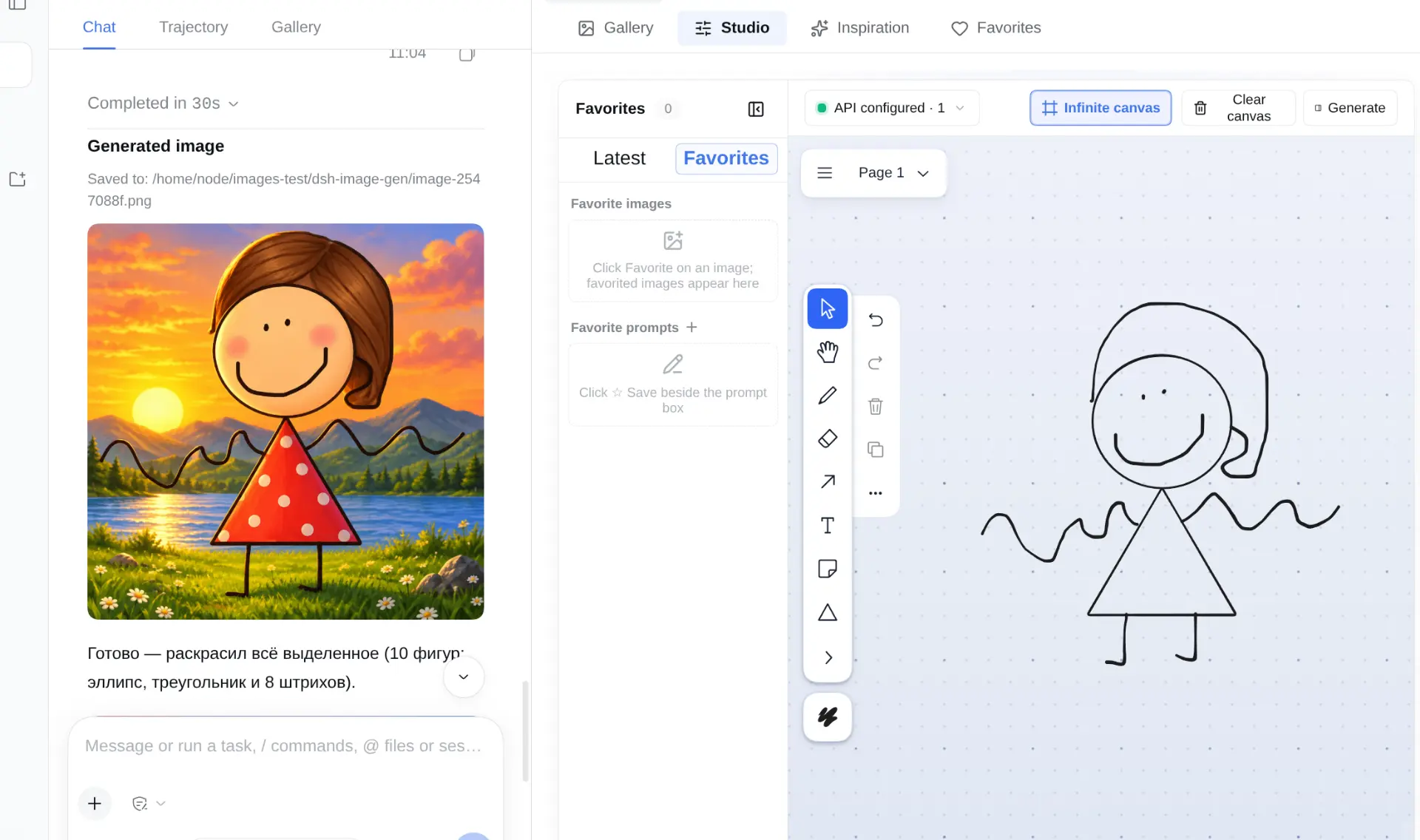The height and width of the screenshot is (840, 1420).
Task: Switch to the Latest view
Action: click(x=619, y=158)
